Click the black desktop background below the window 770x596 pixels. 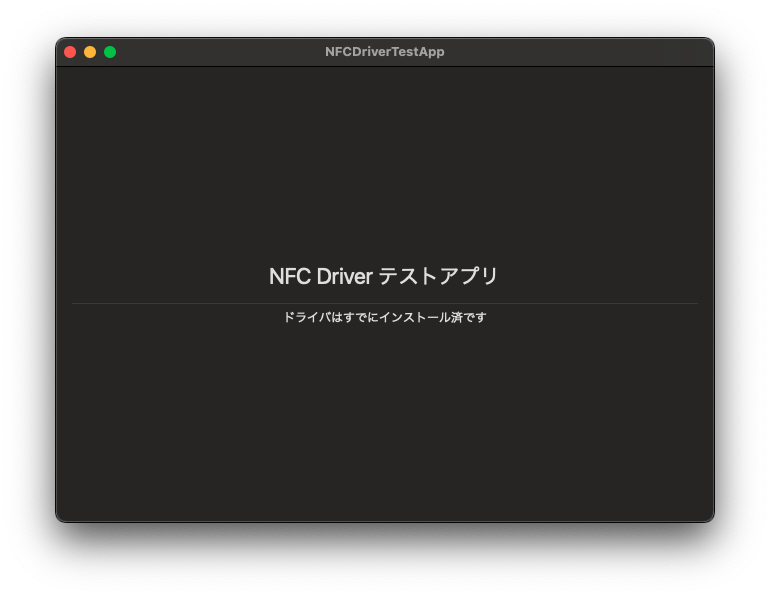384,560
